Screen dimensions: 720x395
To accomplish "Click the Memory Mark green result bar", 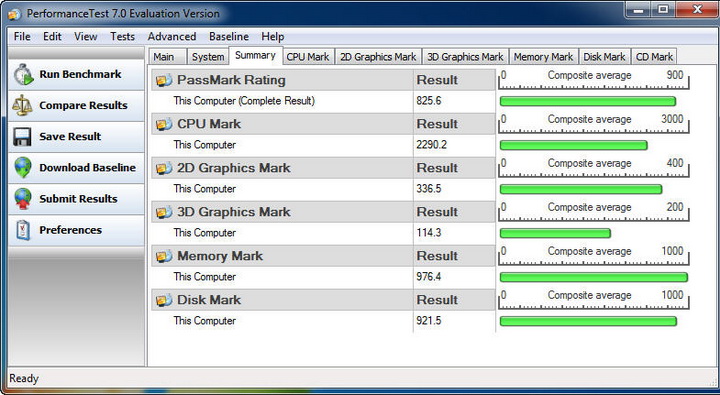I will tap(594, 277).
